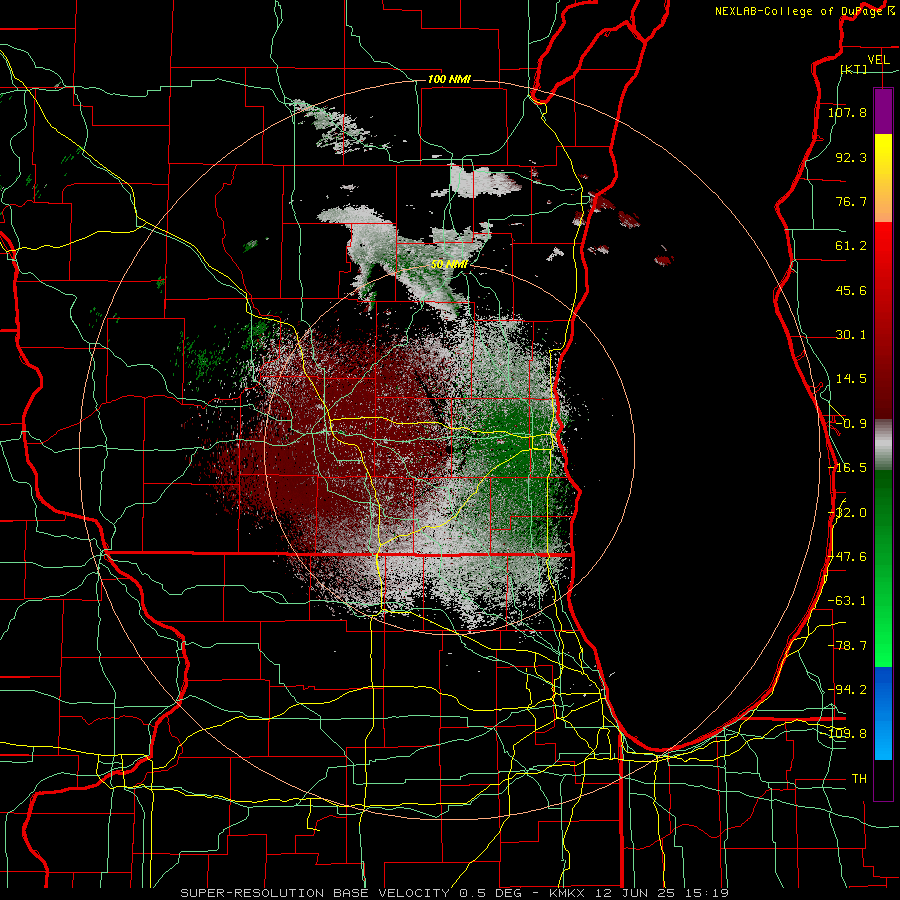The image size is (900, 900).
Task: Click the 107.8 velocity scale value
Action: click(847, 112)
